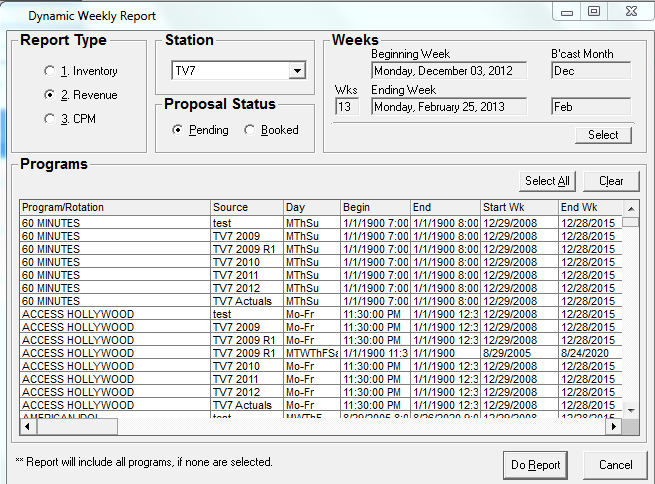The width and height of the screenshot is (655, 484).
Task: Set proposal status to Booked
Action: pos(250,130)
